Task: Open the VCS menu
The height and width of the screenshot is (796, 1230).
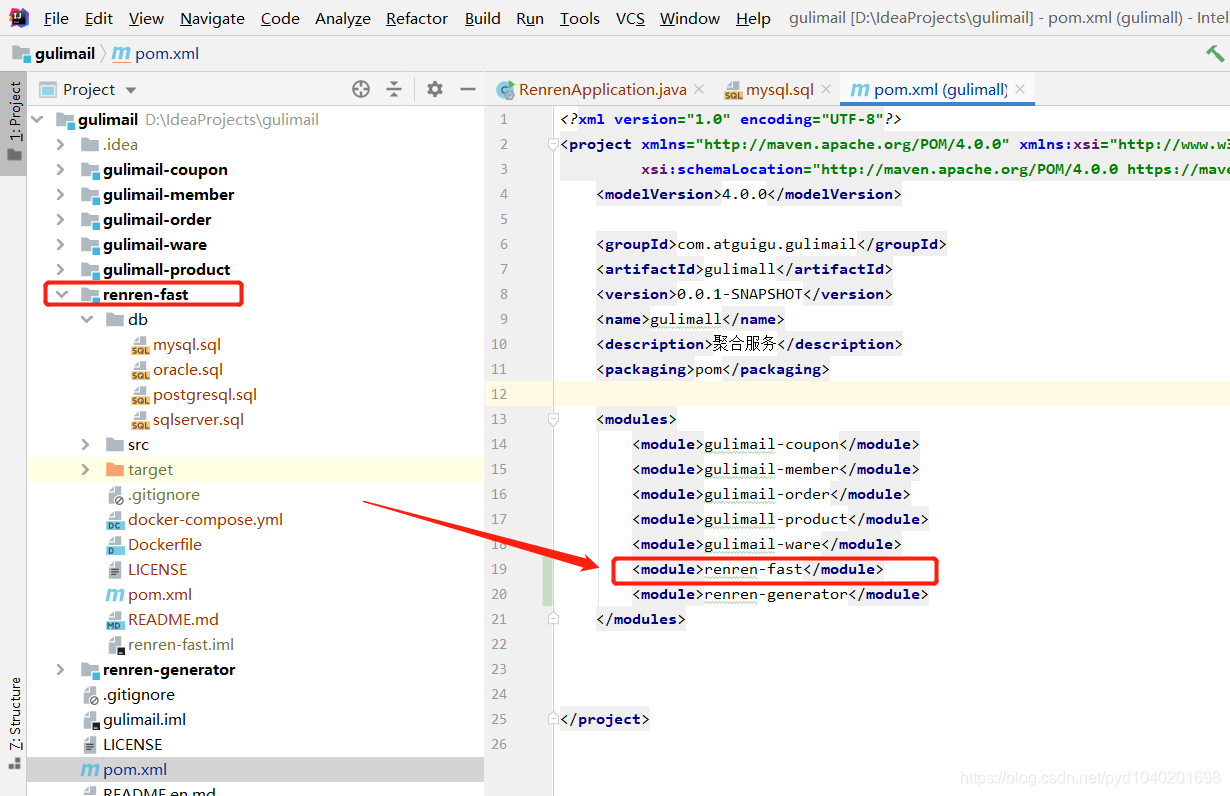Action: pyautogui.click(x=630, y=18)
